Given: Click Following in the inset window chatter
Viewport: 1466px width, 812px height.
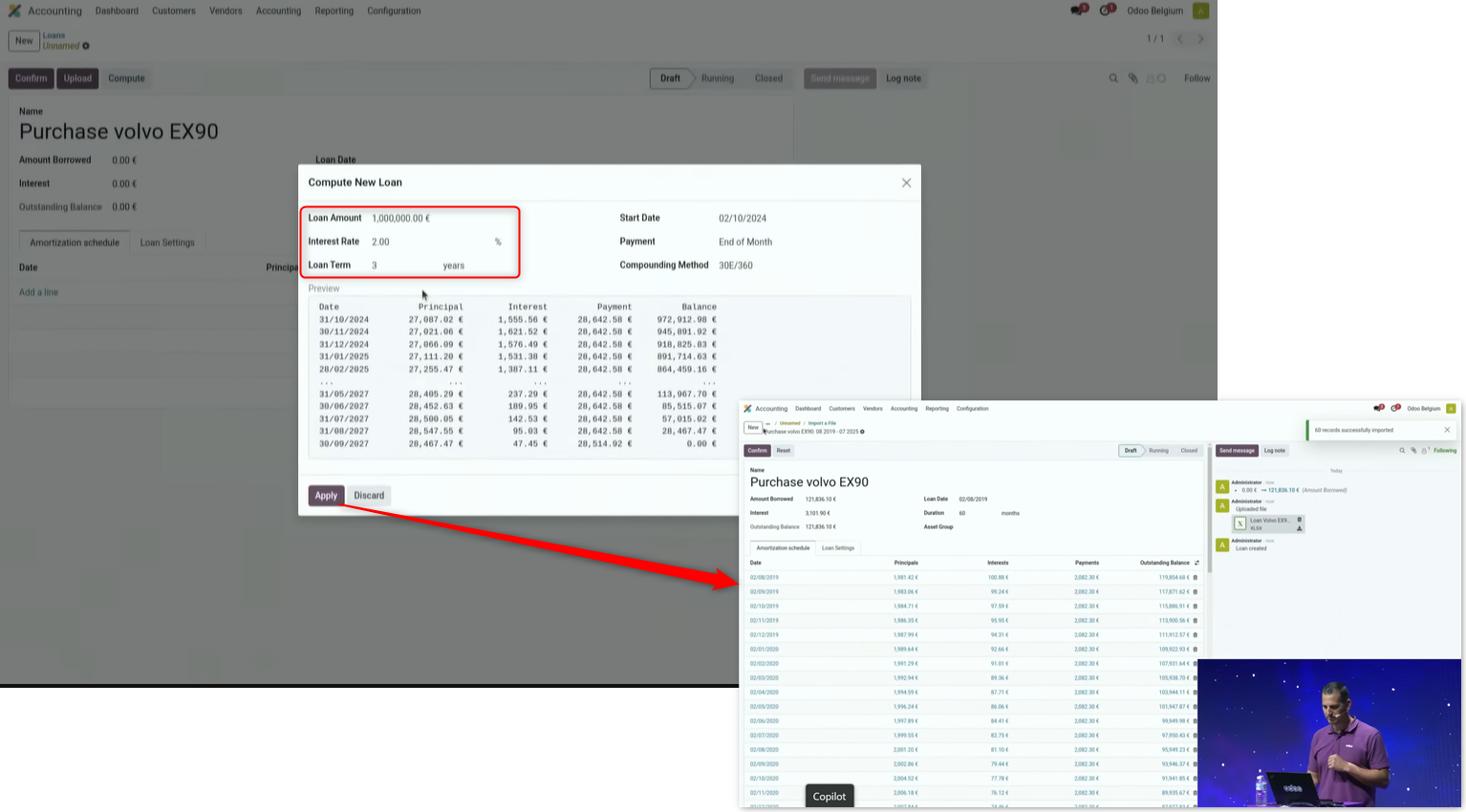Looking at the screenshot, I should [1444, 451].
